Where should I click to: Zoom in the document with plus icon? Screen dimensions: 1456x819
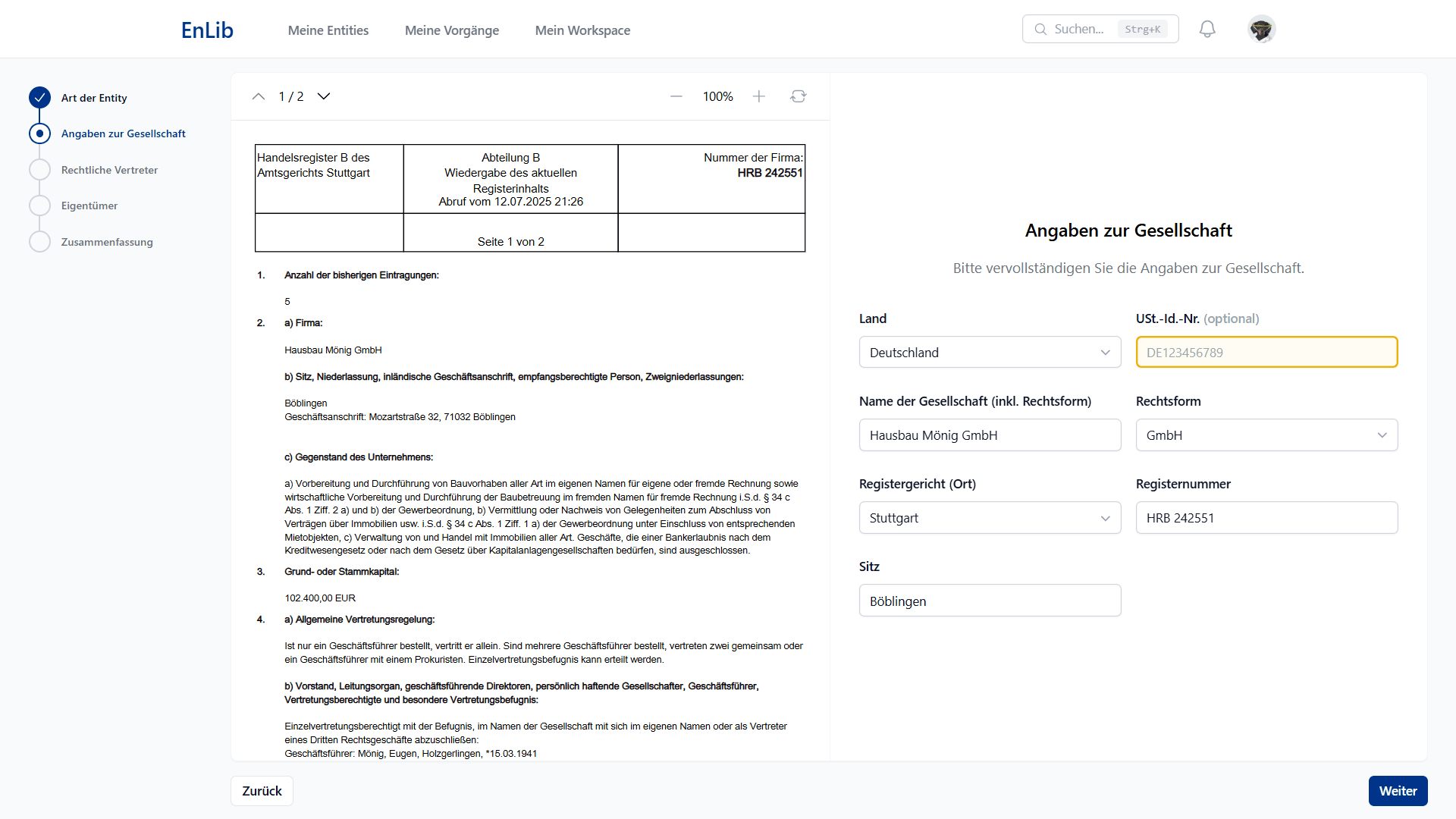[x=759, y=96]
